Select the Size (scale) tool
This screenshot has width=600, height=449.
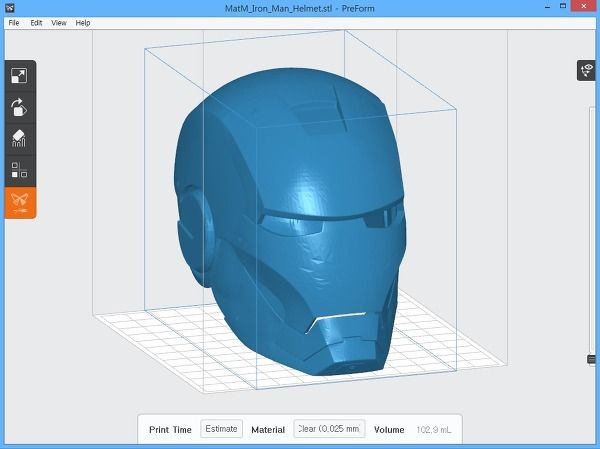(20, 76)
